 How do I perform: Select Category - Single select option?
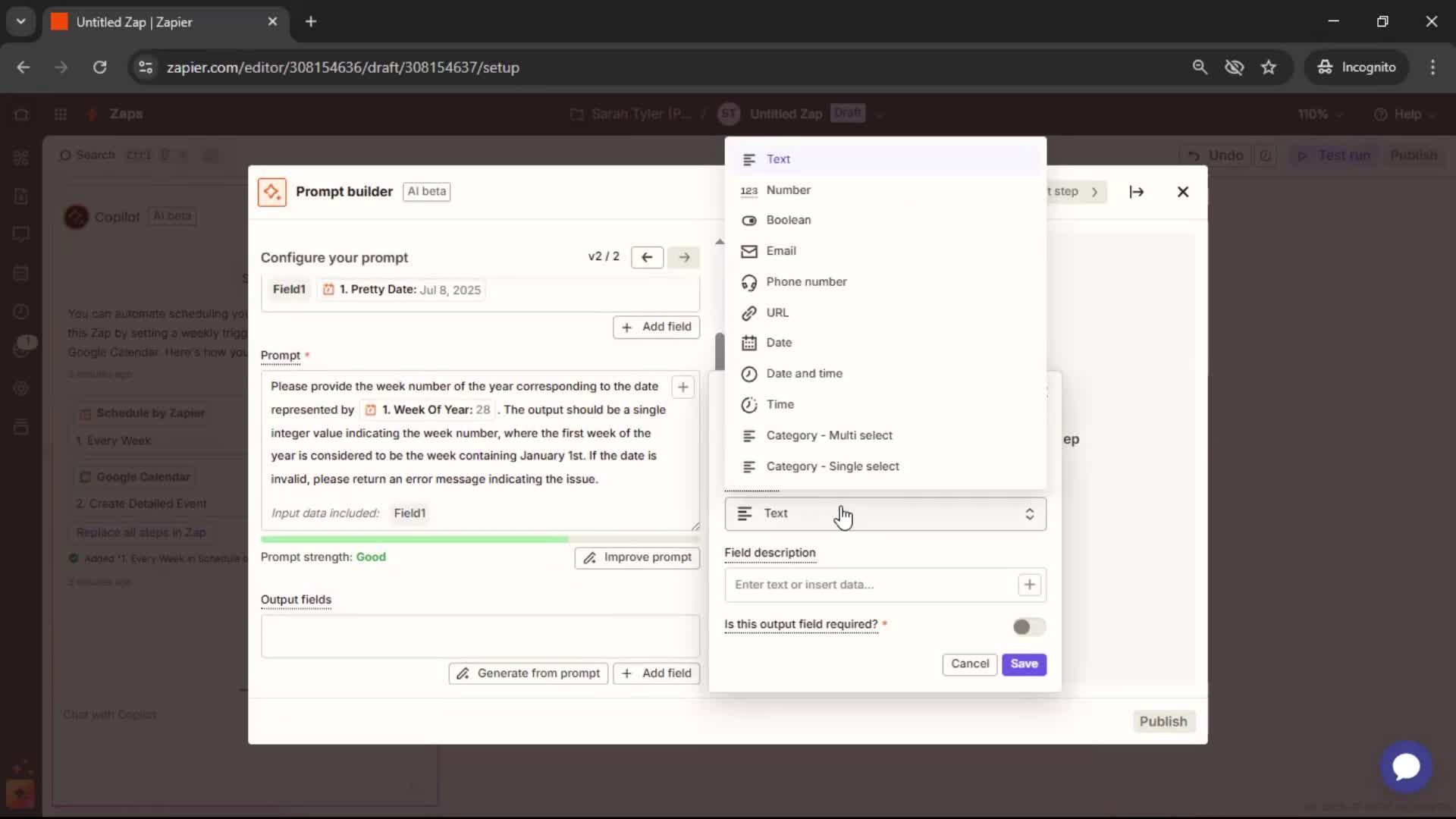(x=885, y=466)
